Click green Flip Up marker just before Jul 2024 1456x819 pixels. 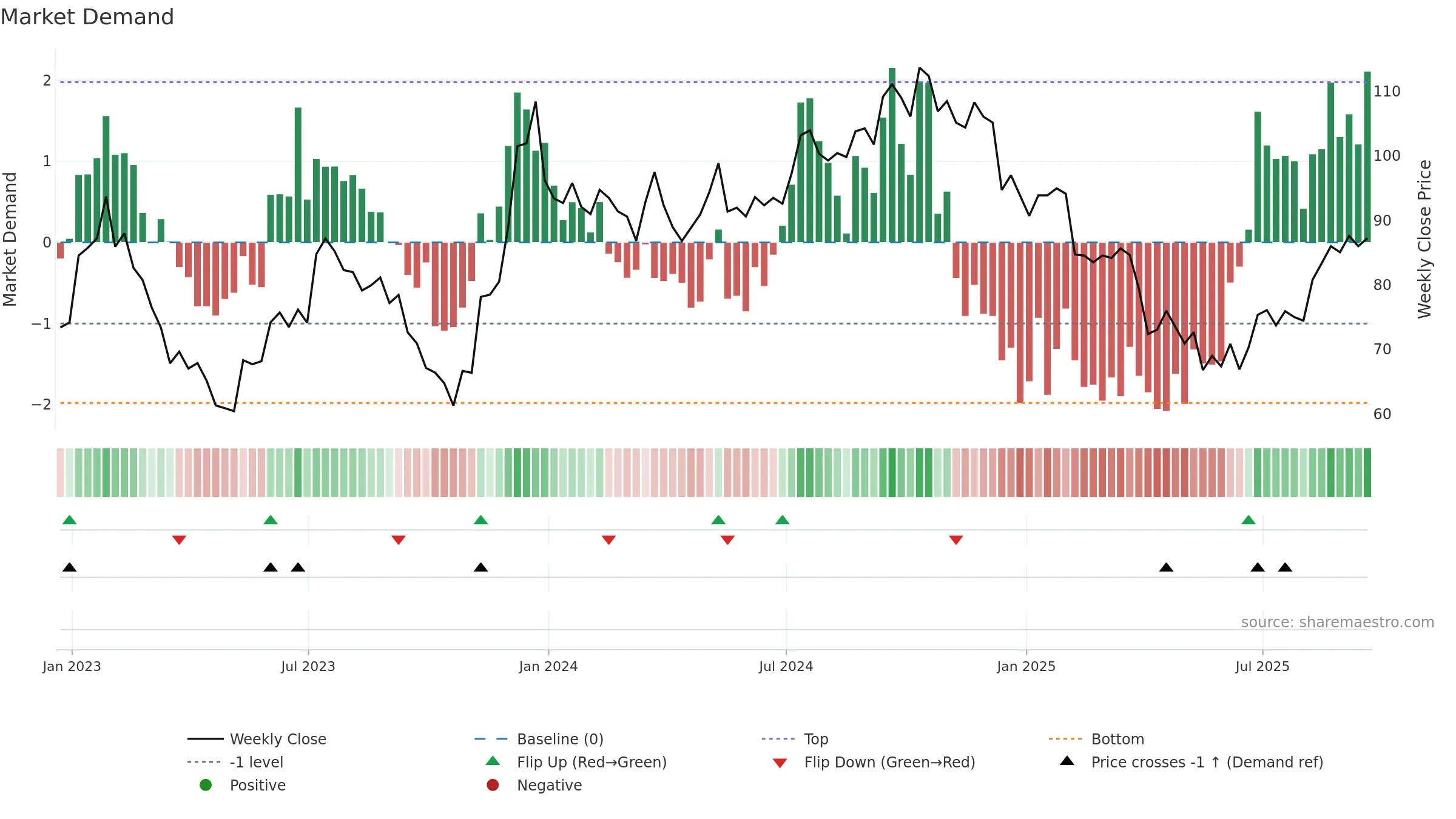tap(783, 520)
